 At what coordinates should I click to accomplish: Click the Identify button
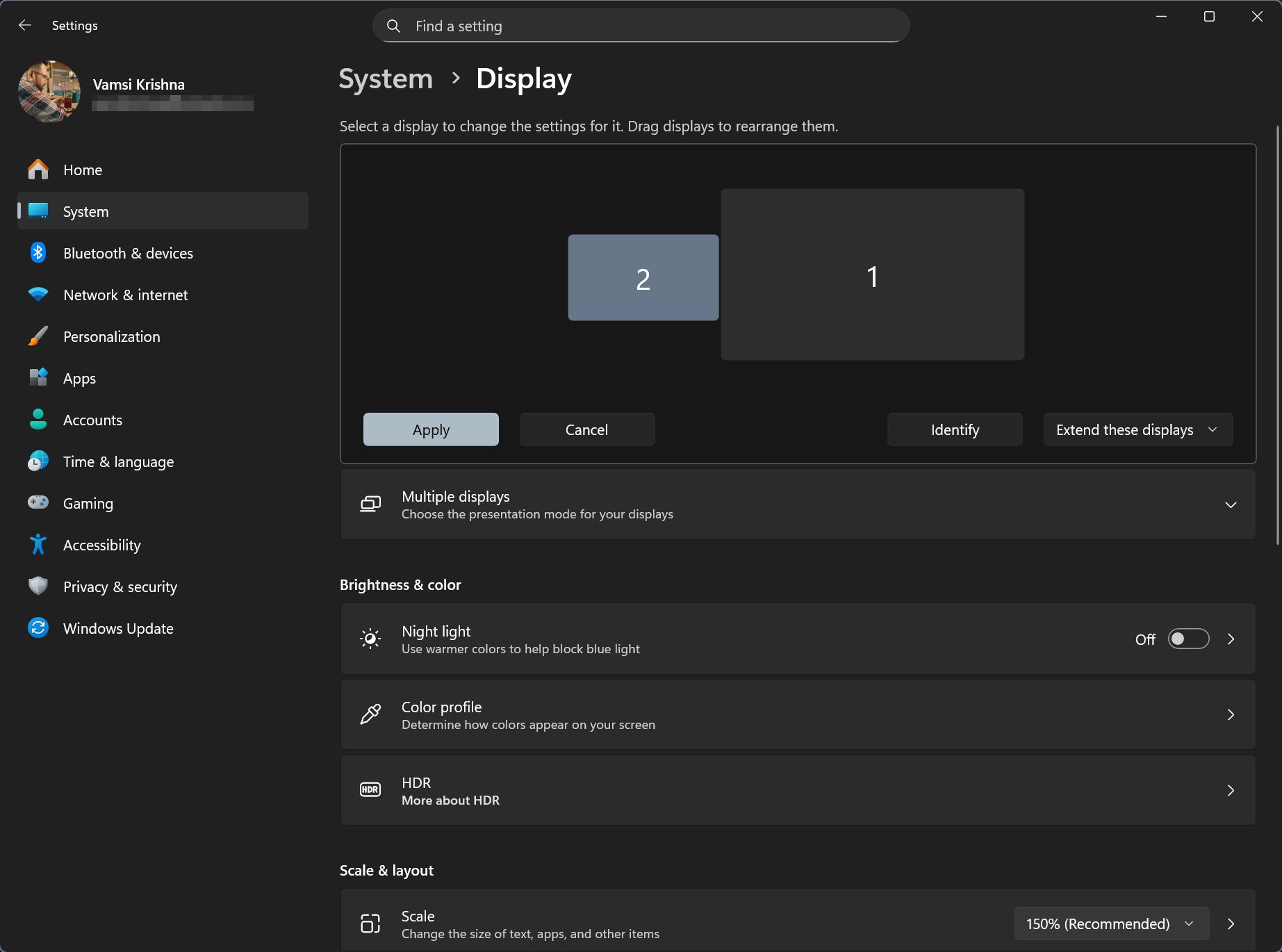pyautogui.click(x=955, y=429)
